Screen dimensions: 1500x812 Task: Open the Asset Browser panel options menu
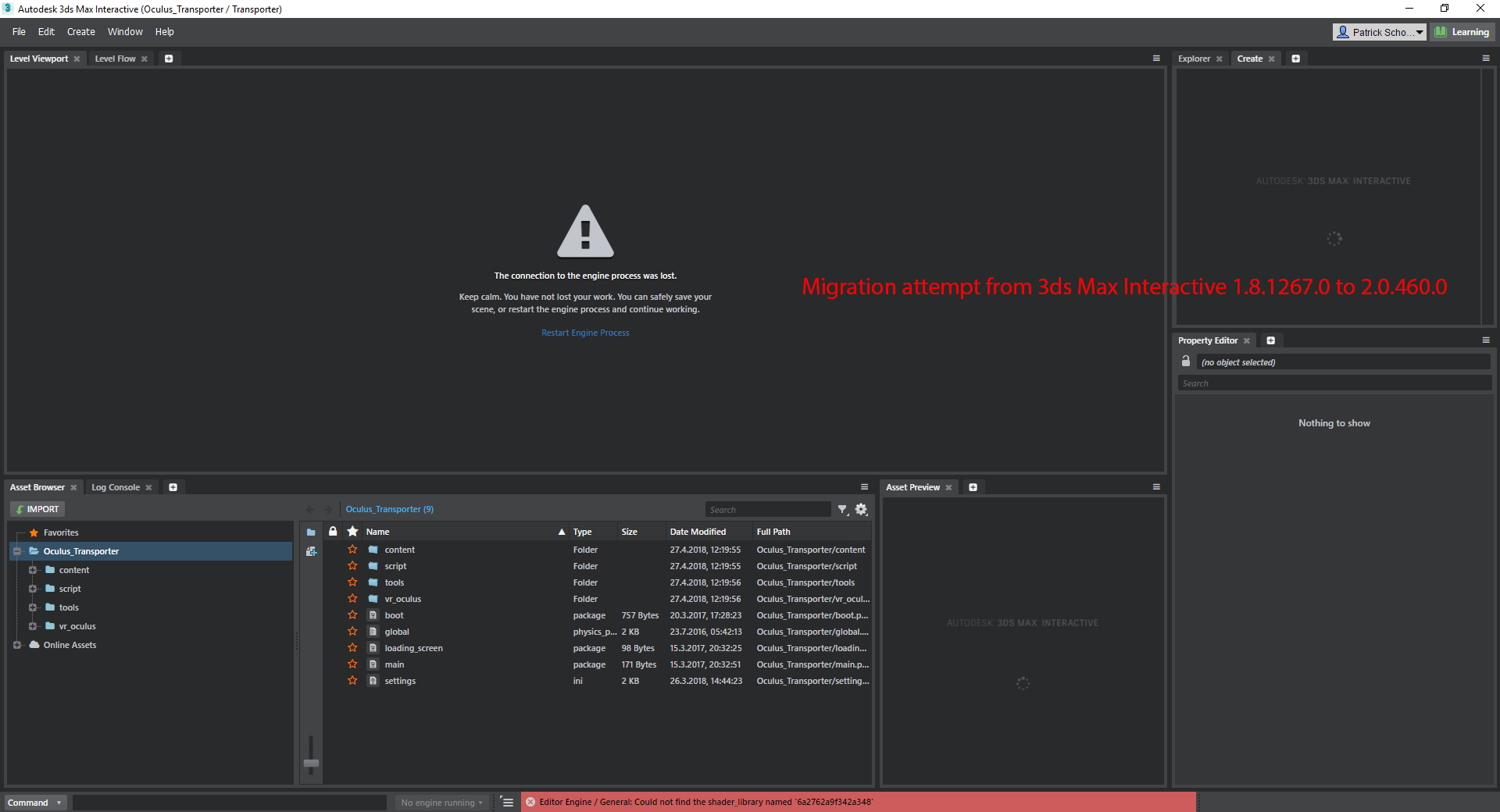pos(864,487)
